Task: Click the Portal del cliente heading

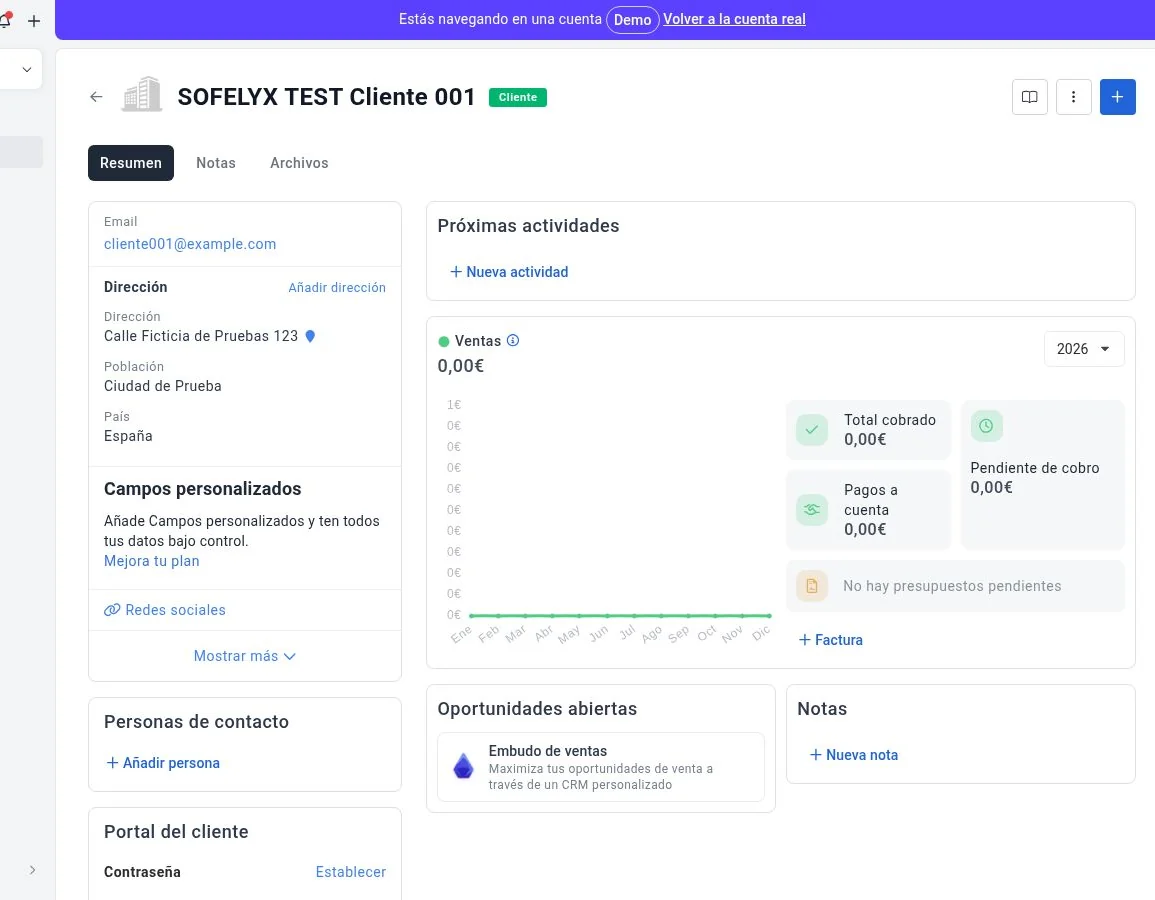Action: [x=176, y=832]
